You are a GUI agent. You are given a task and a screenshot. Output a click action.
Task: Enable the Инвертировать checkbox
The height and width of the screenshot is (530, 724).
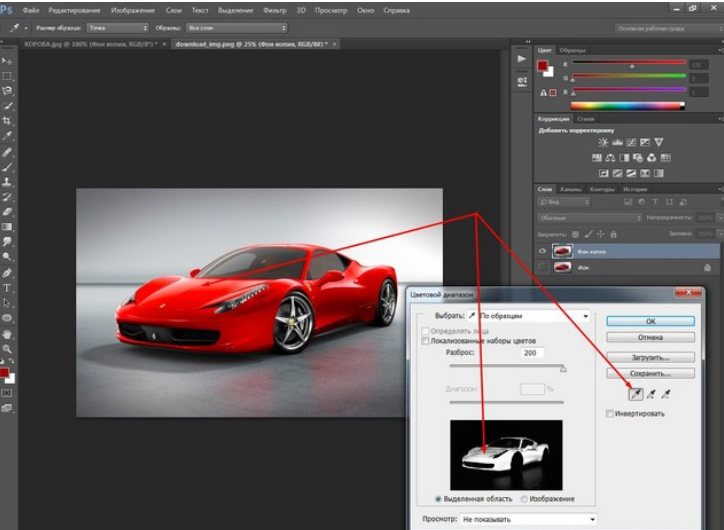point(610,413)
